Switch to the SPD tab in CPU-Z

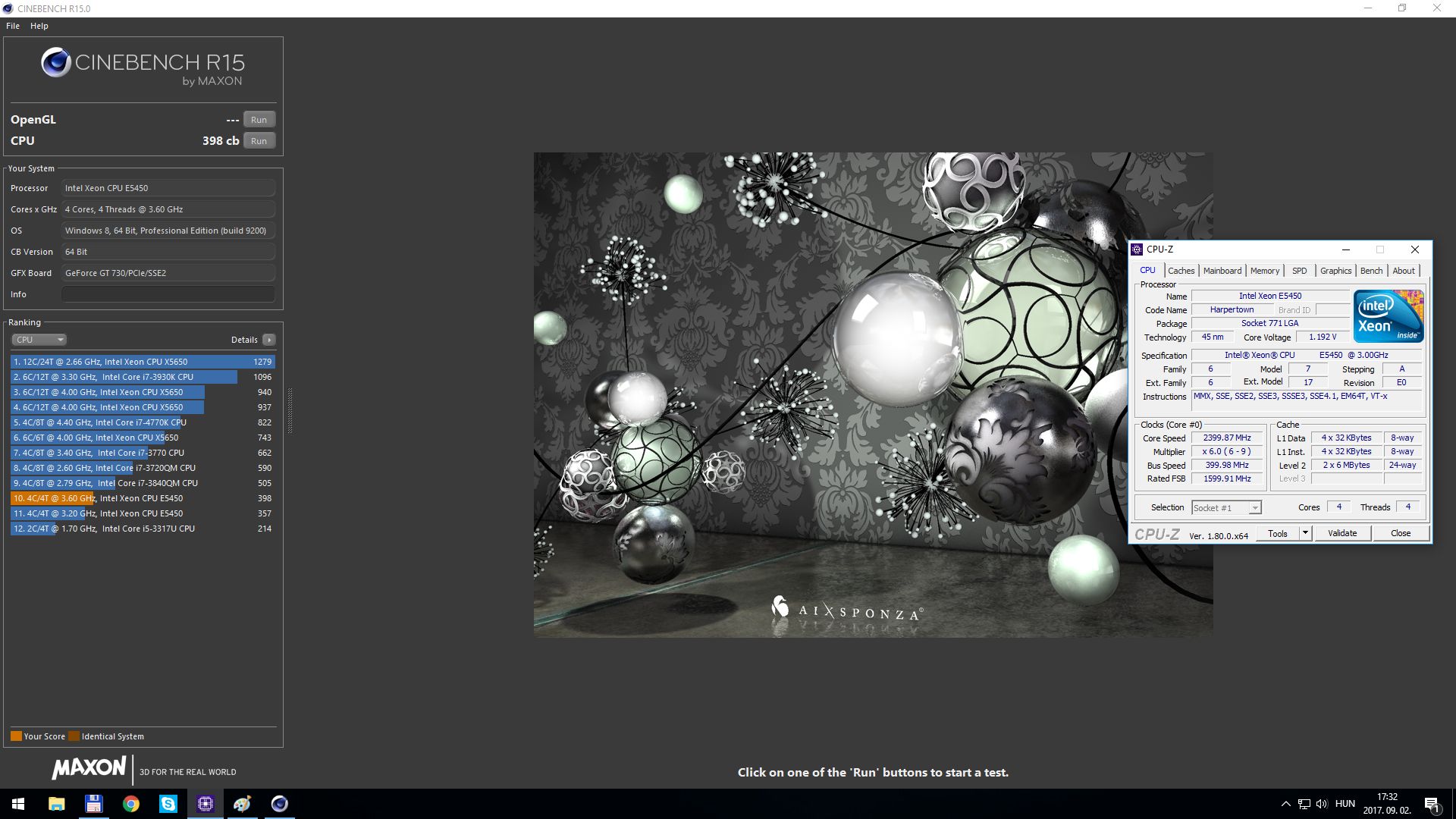[1299, 271]
